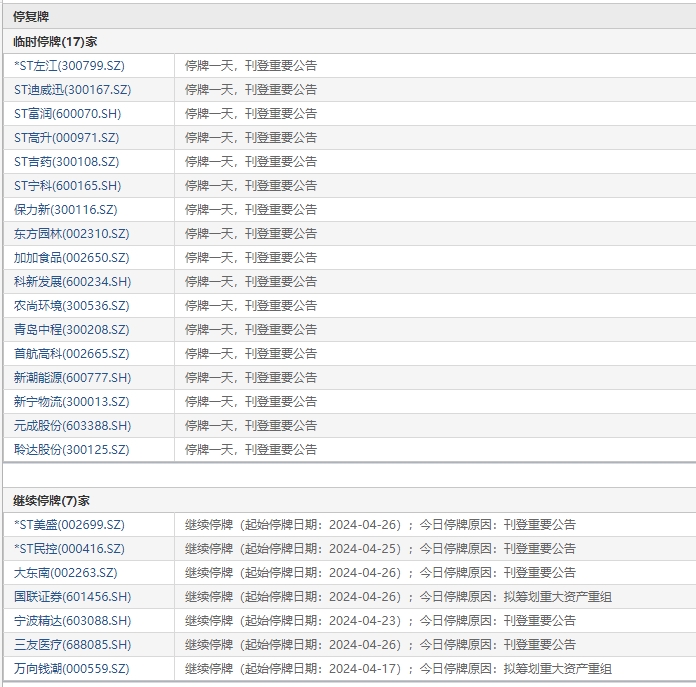
Task: Open 首航高科(002665.SZ) stock link
Action: pyautogui.click(x=71, y=354)
